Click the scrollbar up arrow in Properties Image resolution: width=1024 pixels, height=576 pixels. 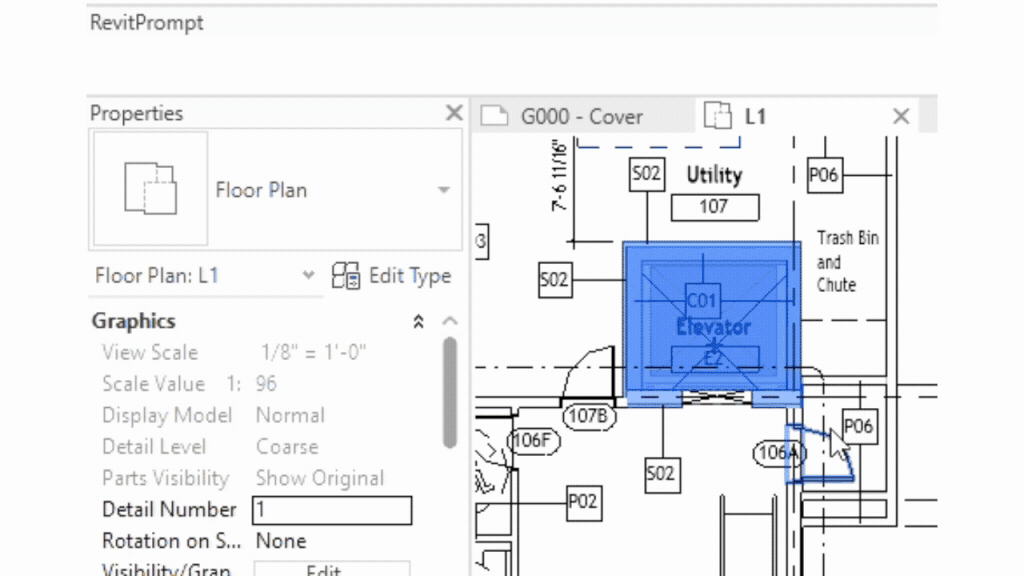point(450,321)
